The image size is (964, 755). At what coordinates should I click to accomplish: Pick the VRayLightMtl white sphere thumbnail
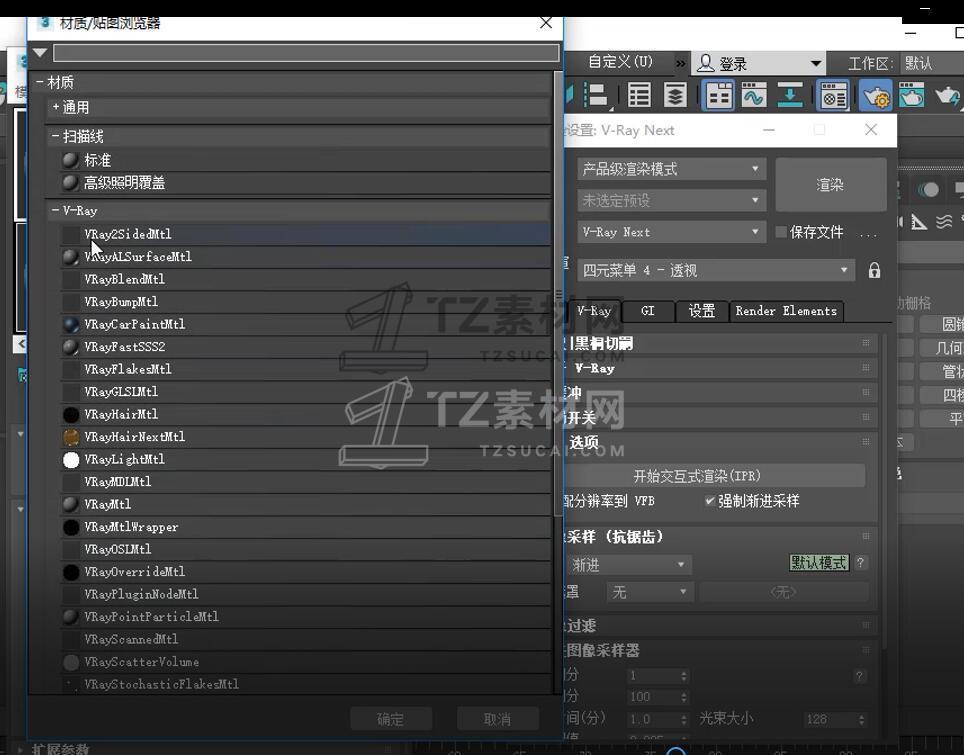pos(71,459)
